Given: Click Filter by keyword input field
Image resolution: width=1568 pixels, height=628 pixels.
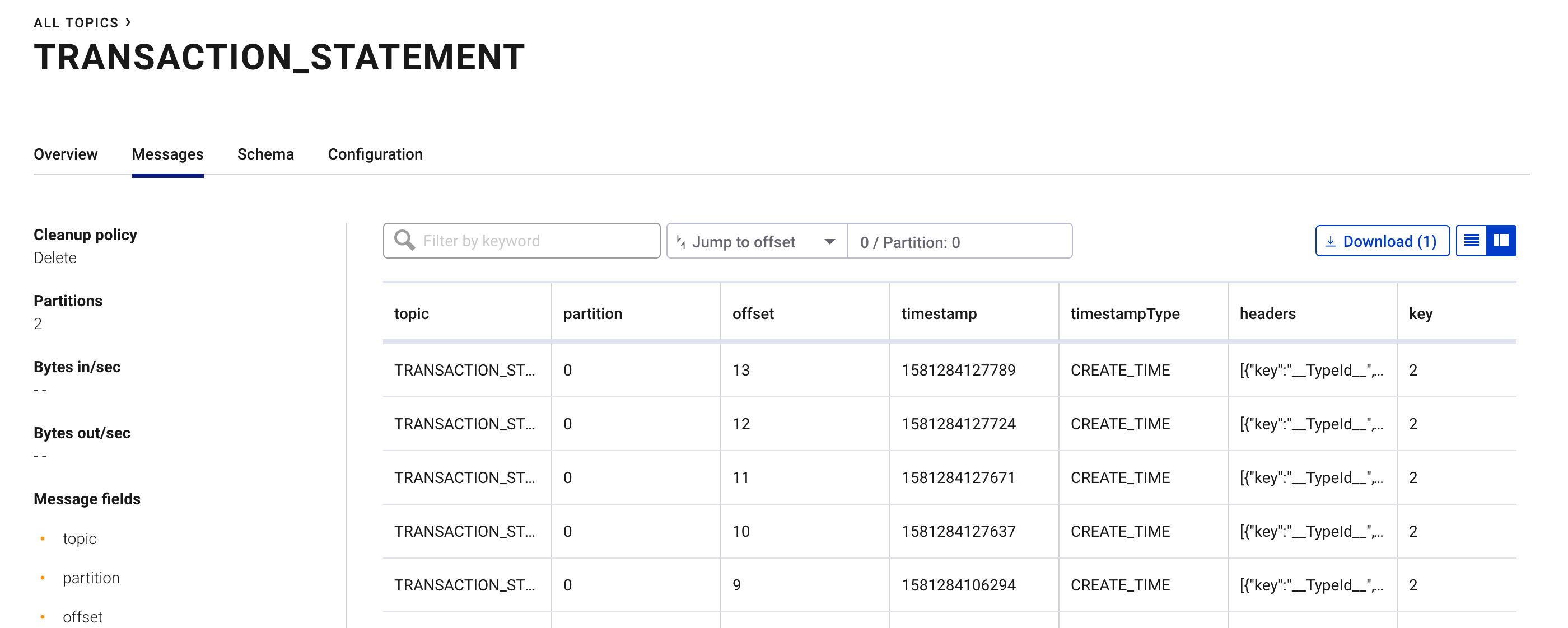Looking at the screenshot, I should pos(521,240).
